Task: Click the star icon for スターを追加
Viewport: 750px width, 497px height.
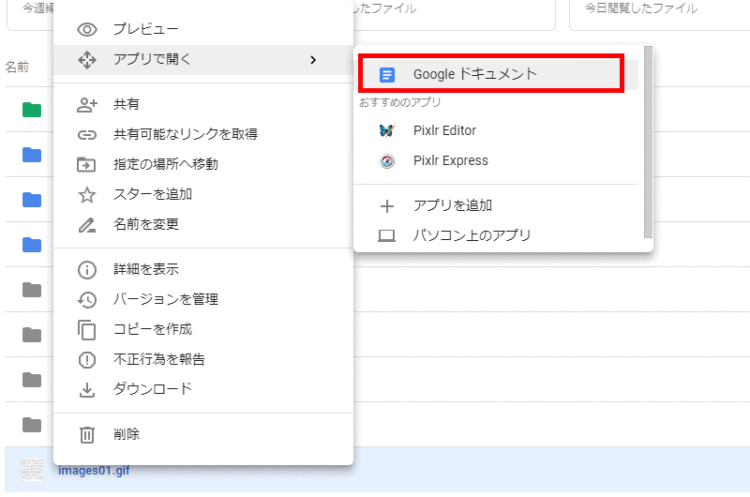Action: click(x=87, y=194)
